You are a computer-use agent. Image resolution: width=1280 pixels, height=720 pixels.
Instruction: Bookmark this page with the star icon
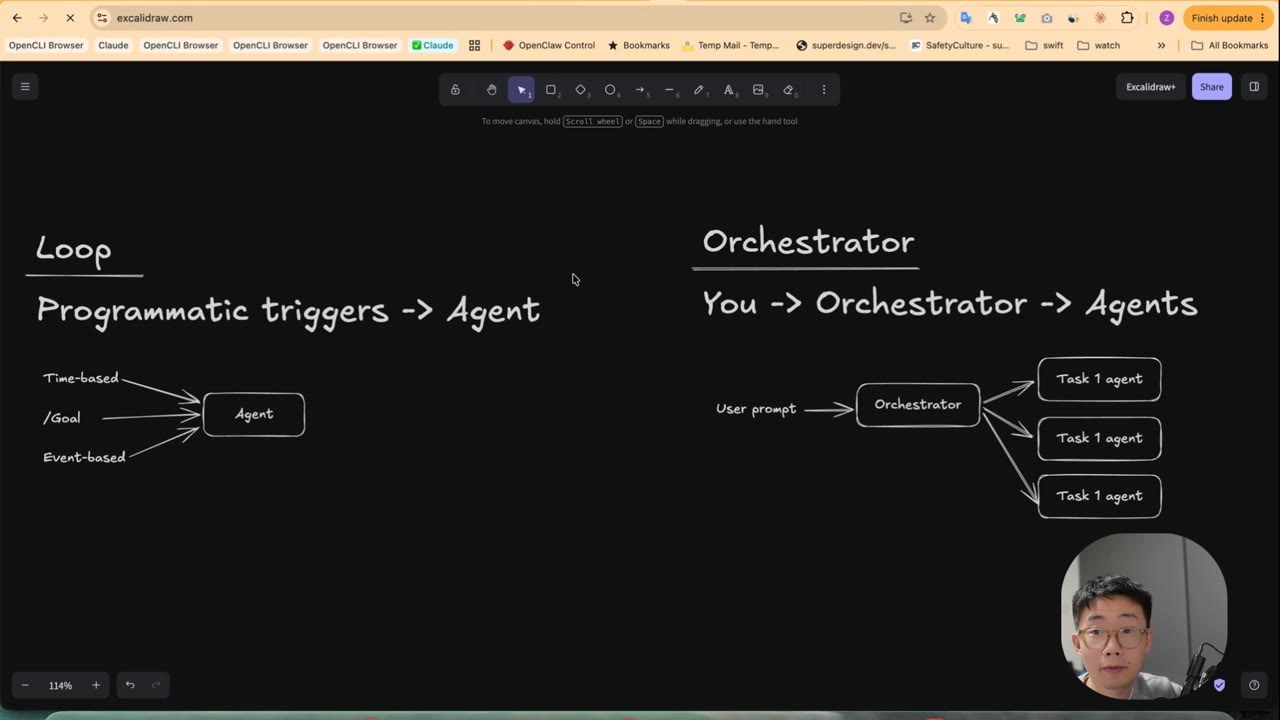pyautogui.click(x=930, y=18)
